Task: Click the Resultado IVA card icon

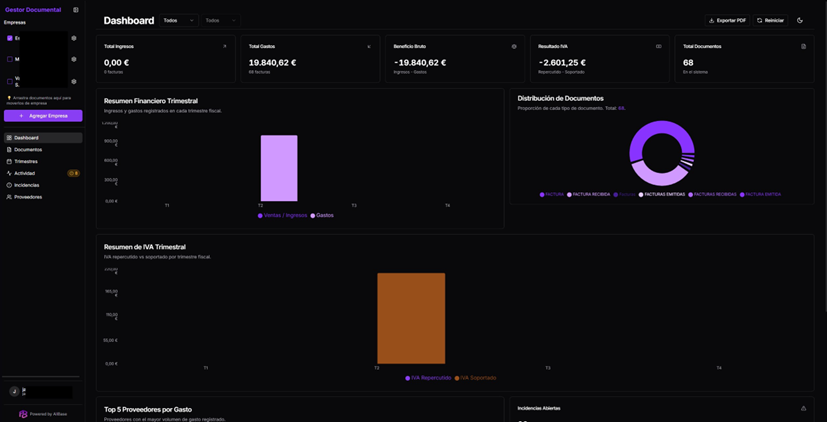Action: pyautogui.click(x=658, y=46)
